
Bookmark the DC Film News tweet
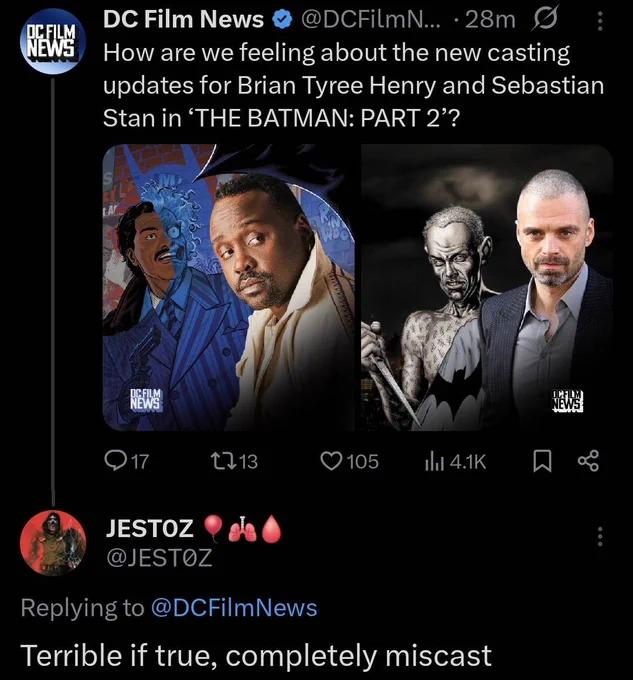(542, 461)
